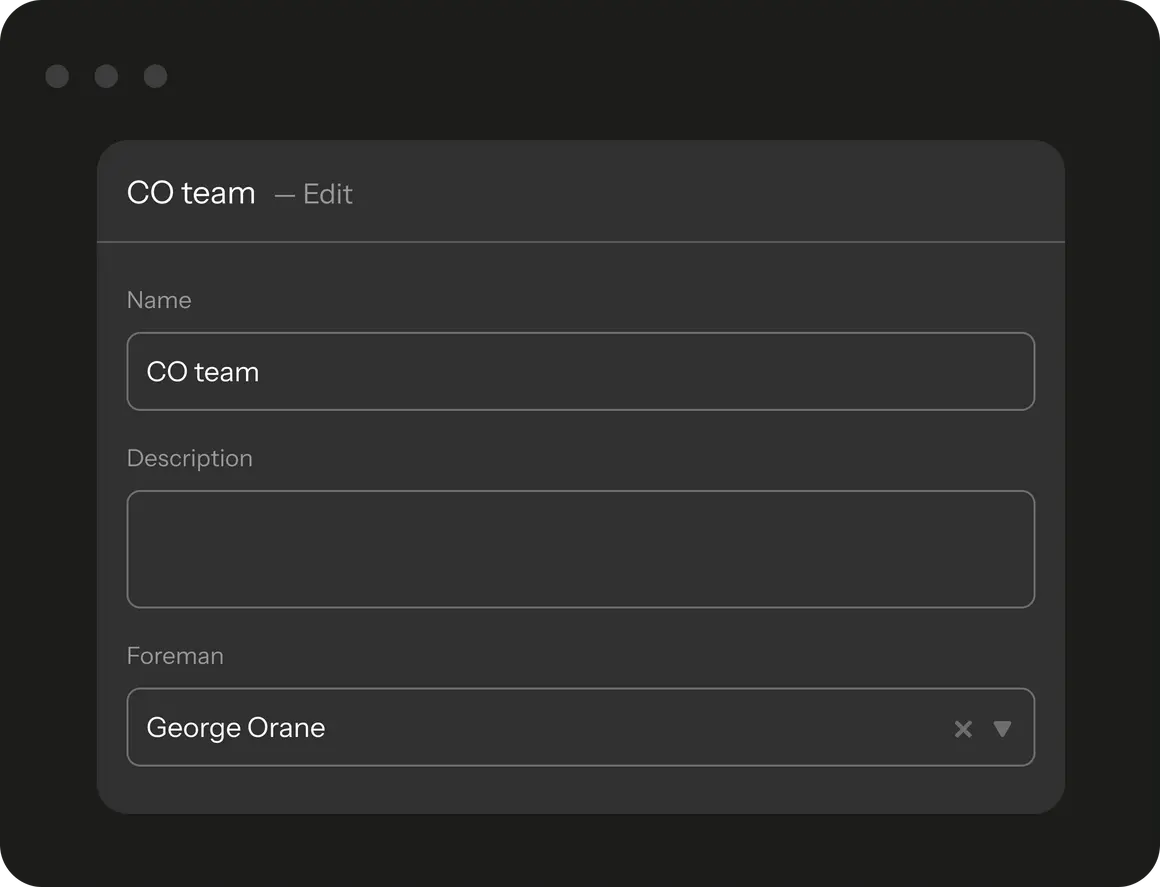
Task: Expand the Foreman dropdown triangle arrow
Action: [x=1002, y=729]
